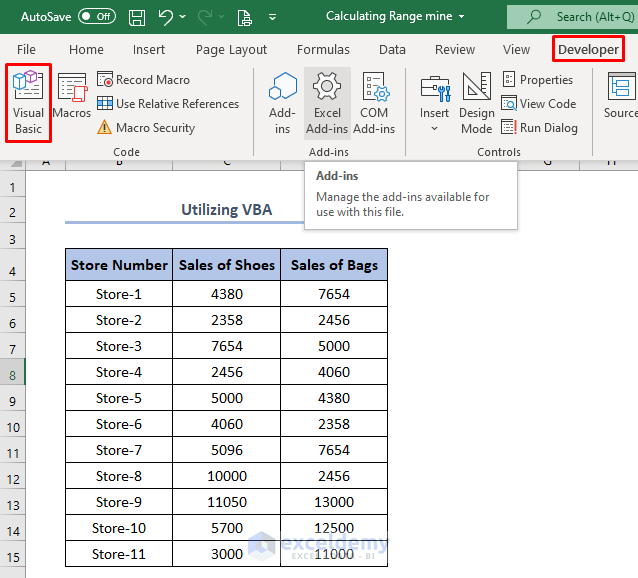Select the Sales of Bags header cell
Image resolution: width=638 pixels, height=578 pixels.
(x=334, y=265)
